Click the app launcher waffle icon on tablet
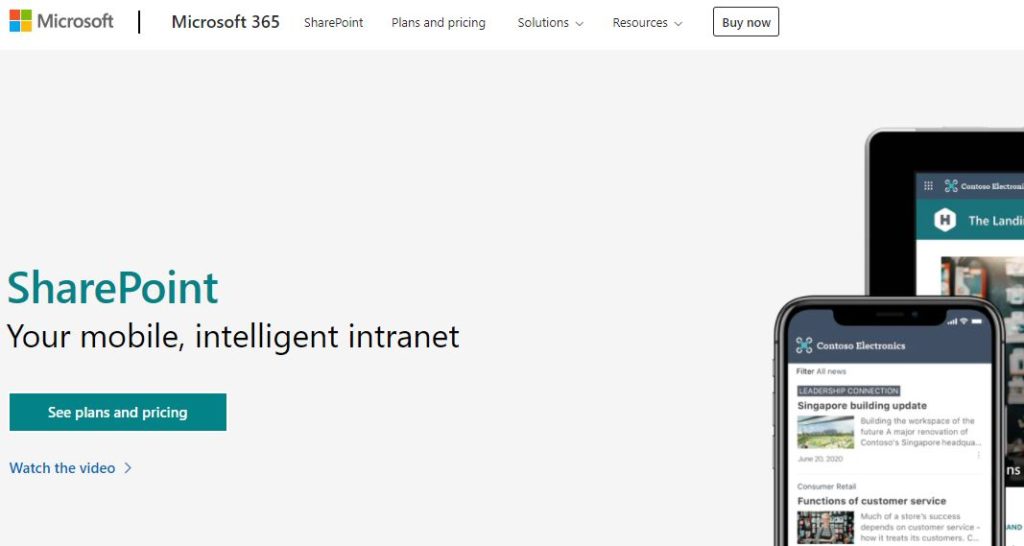 928,186
